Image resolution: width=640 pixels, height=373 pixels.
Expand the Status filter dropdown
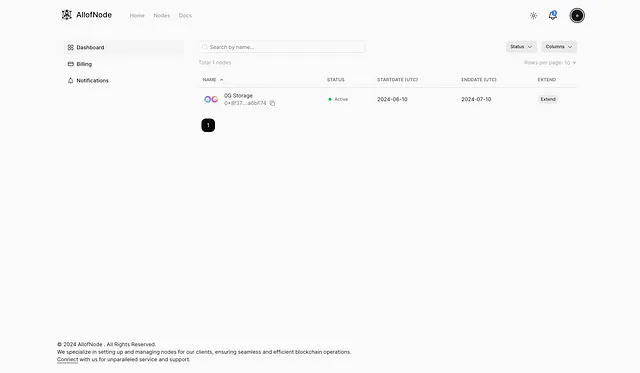coord(521,47)
